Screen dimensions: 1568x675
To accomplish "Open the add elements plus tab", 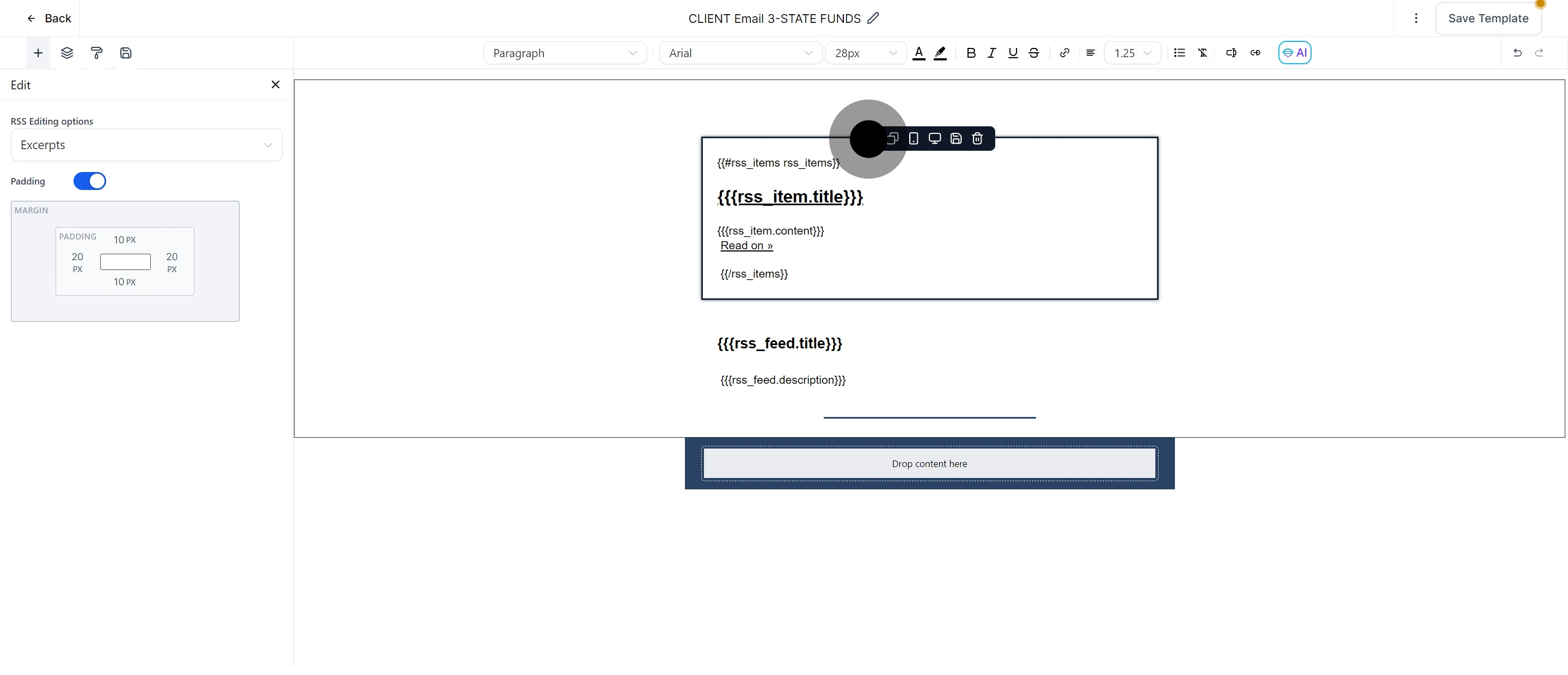I will [38, 53].
